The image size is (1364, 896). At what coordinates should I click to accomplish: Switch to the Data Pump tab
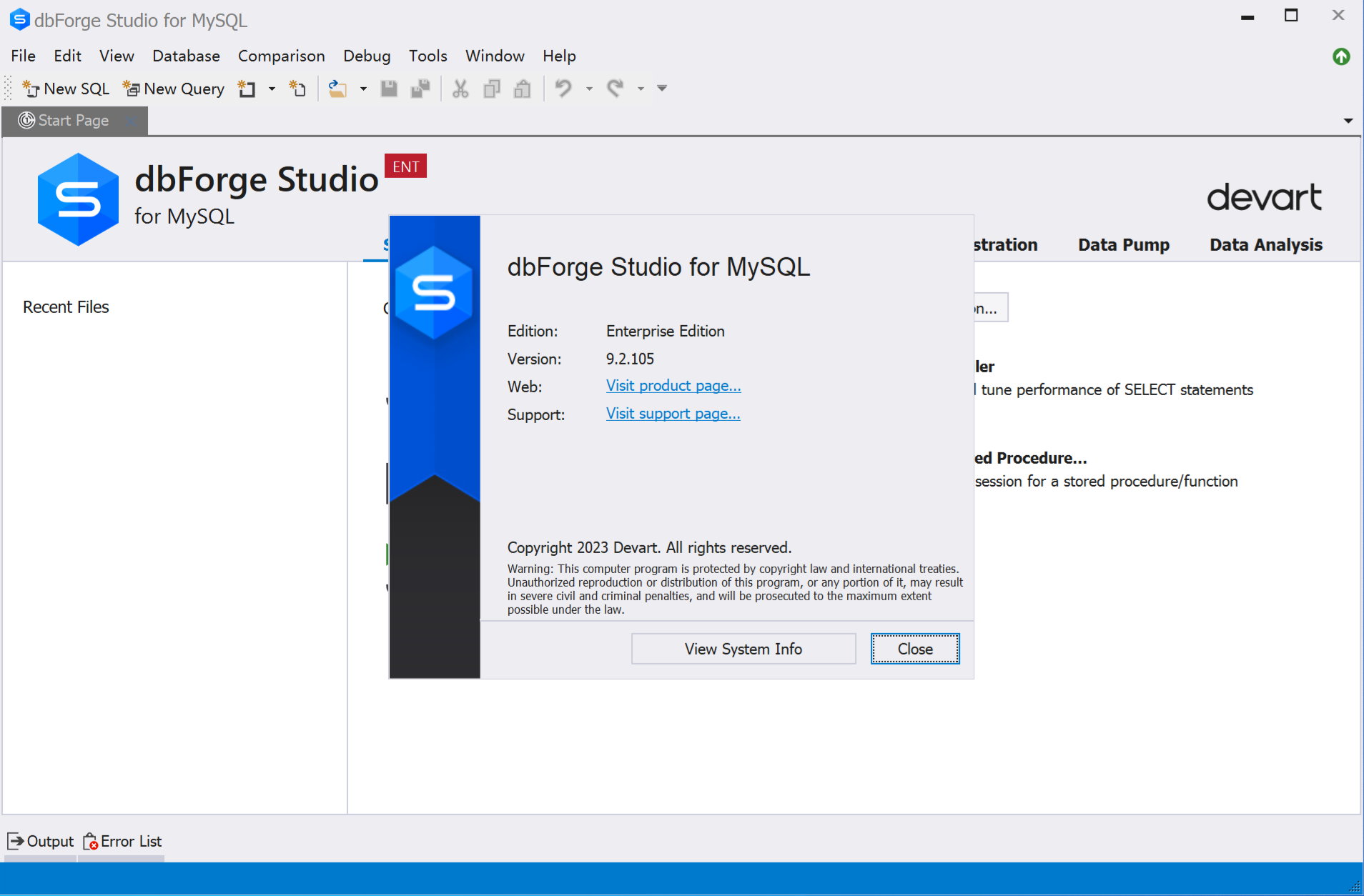click(1124, 244)
